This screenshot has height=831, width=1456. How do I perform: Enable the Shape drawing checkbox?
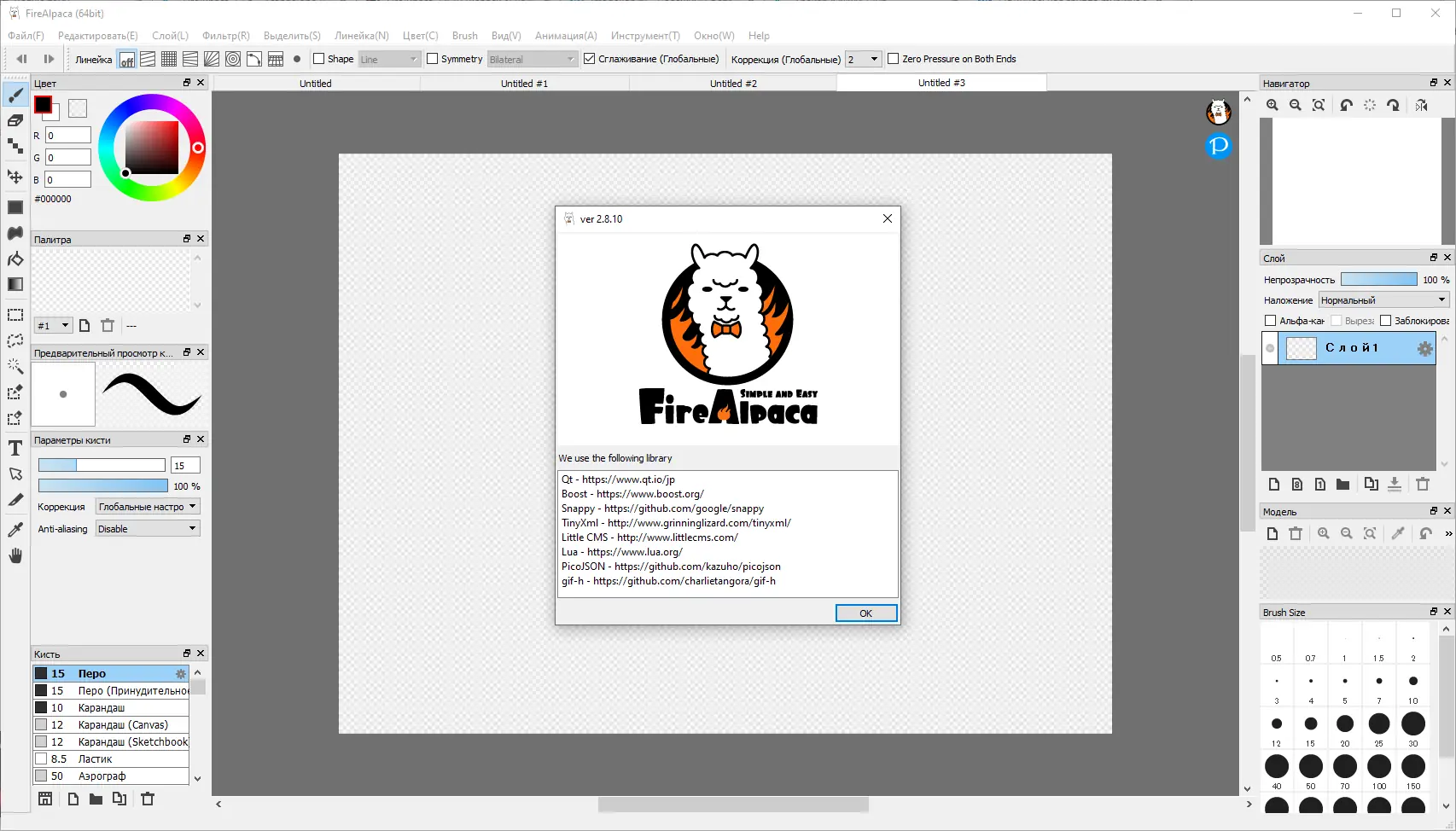point(317,59)
